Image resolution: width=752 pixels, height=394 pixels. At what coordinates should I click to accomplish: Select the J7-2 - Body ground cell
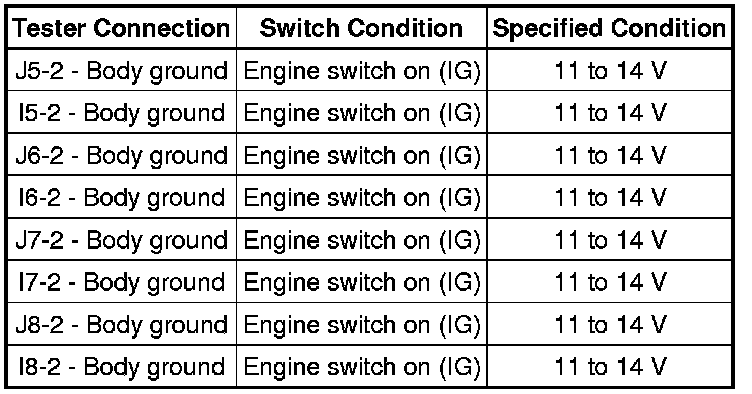(122, 240)
